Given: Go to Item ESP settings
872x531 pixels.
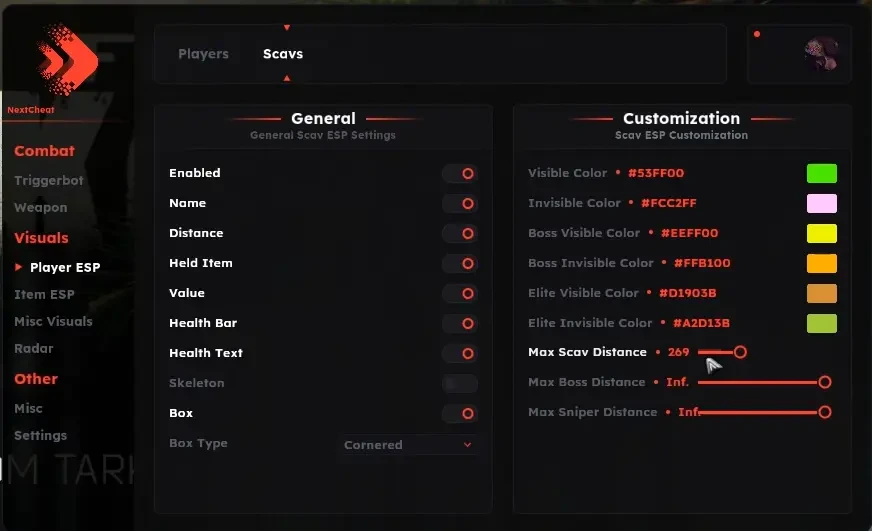Looking at the screenshot, I should (x=44, y=295).
